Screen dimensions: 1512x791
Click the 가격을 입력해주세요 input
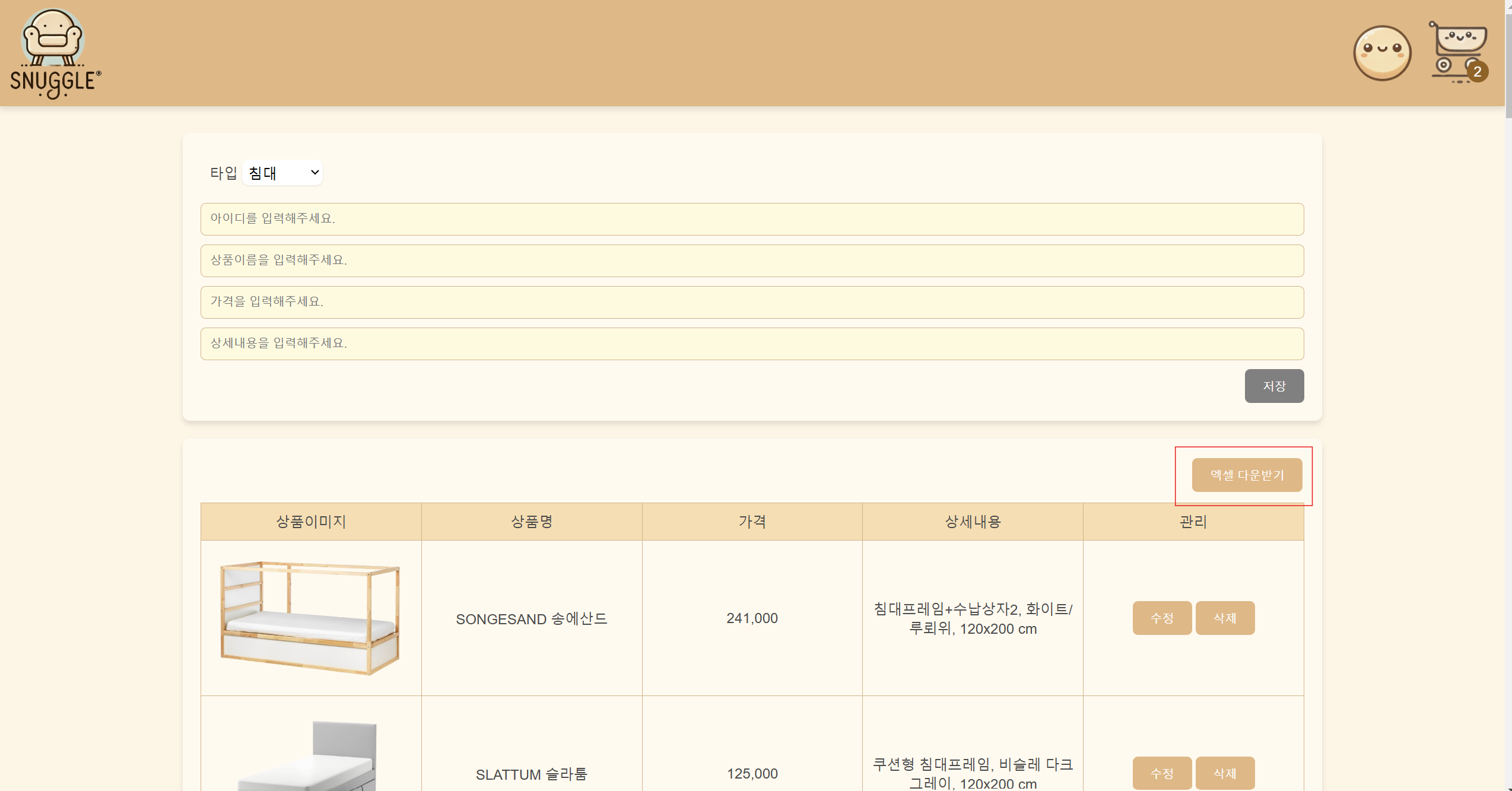(752, 302)
